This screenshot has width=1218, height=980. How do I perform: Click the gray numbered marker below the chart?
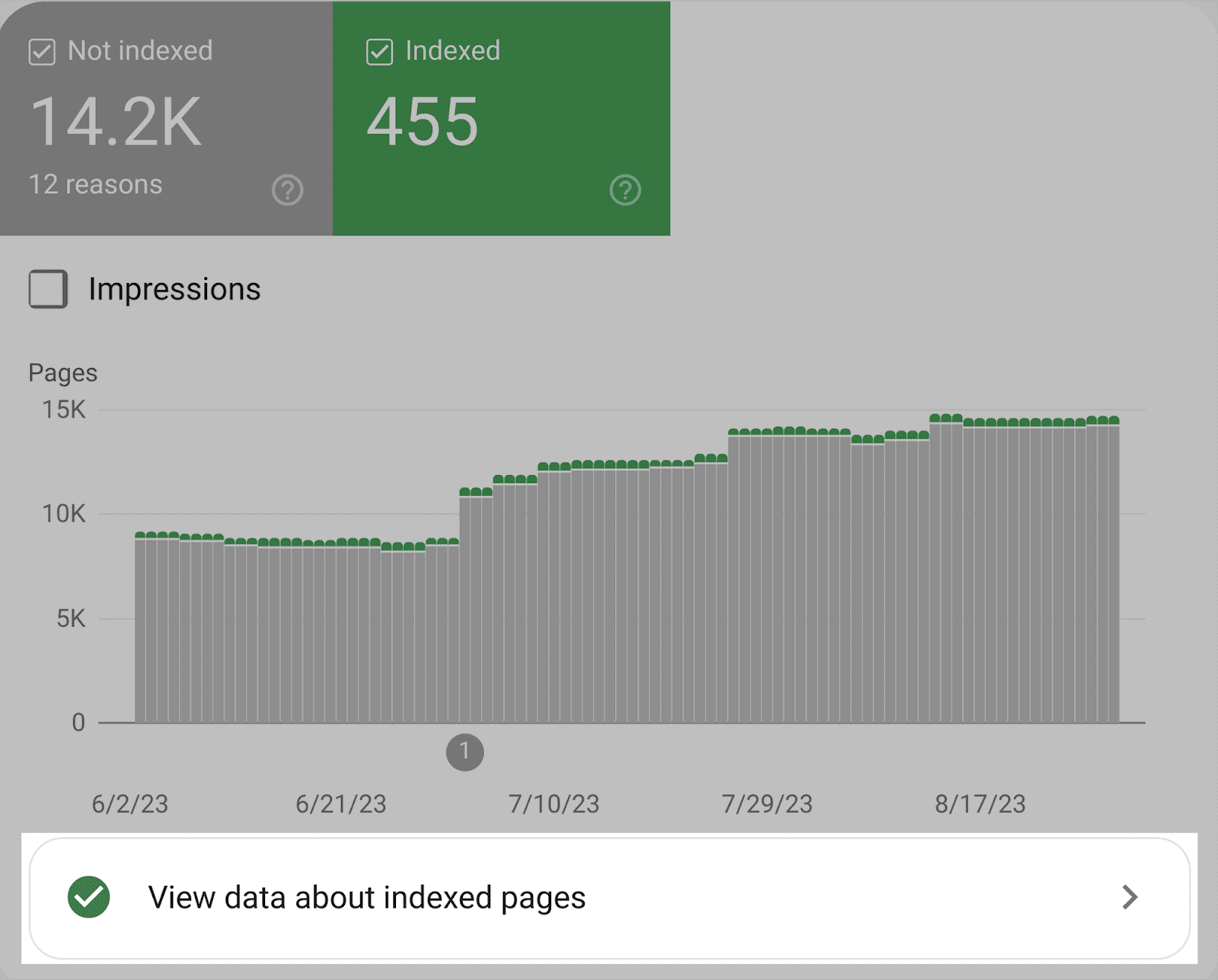pyautogui.click(x=464, y=752)
